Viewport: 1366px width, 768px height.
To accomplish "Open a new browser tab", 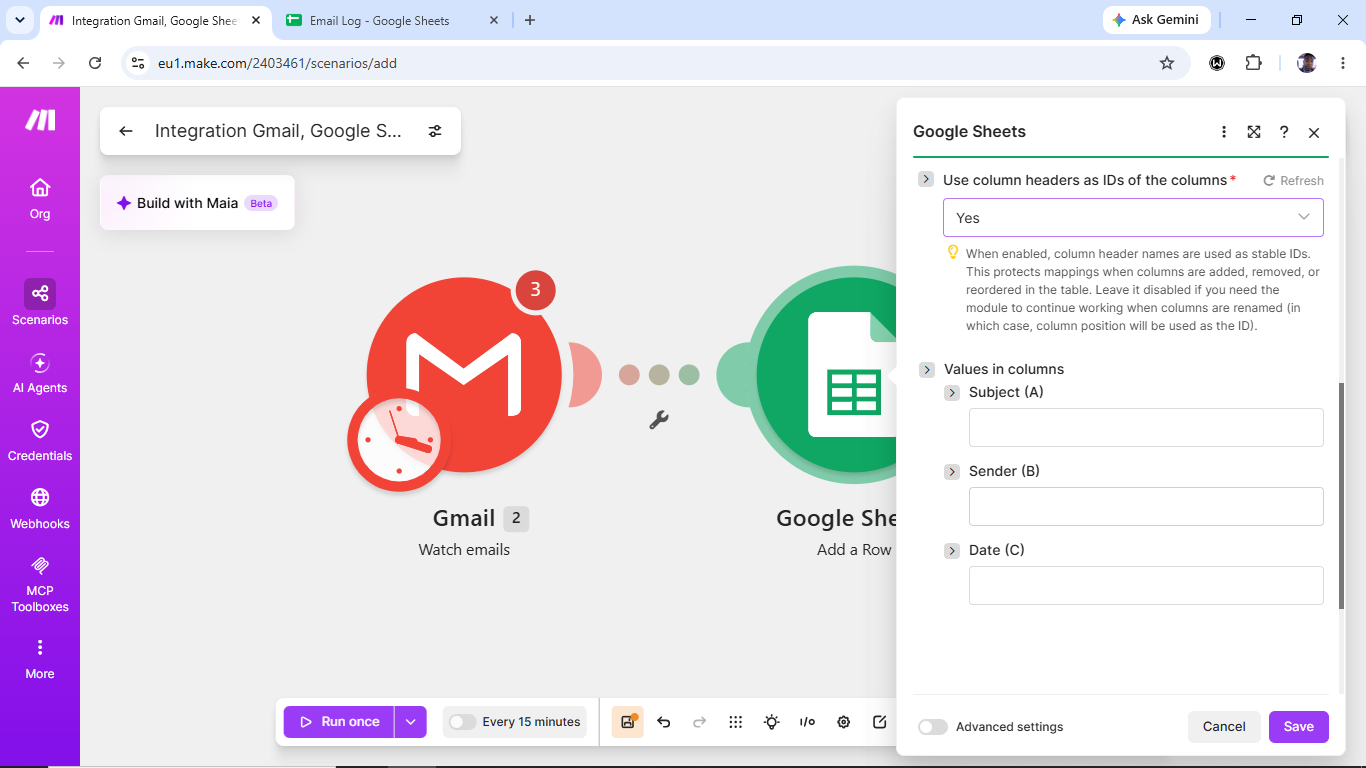I will point(530,20).
